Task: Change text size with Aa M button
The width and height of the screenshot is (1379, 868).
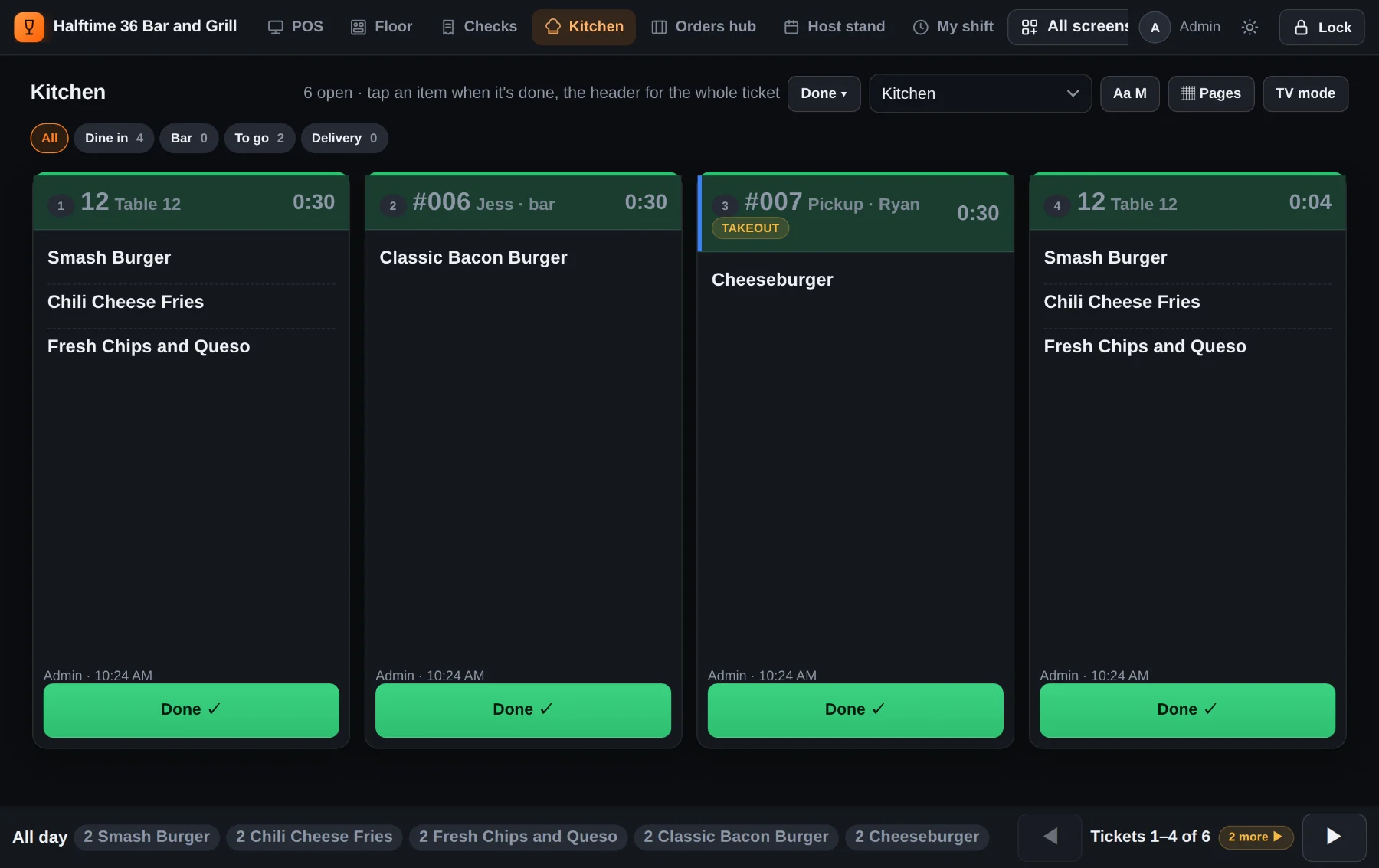Action: coord(1129,93)
